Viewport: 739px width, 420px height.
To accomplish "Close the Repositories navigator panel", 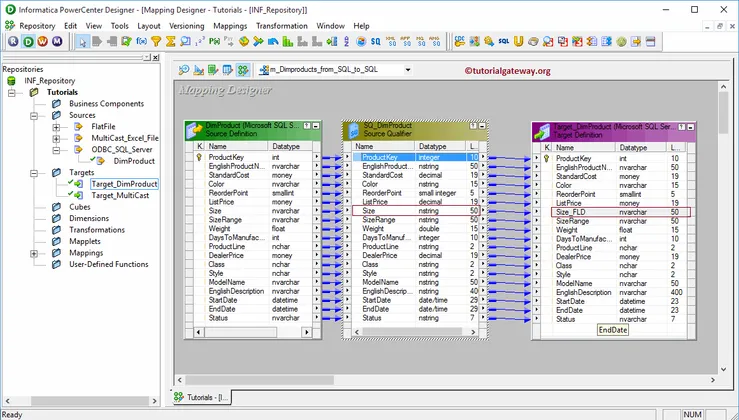I will (x=156, y=58).
